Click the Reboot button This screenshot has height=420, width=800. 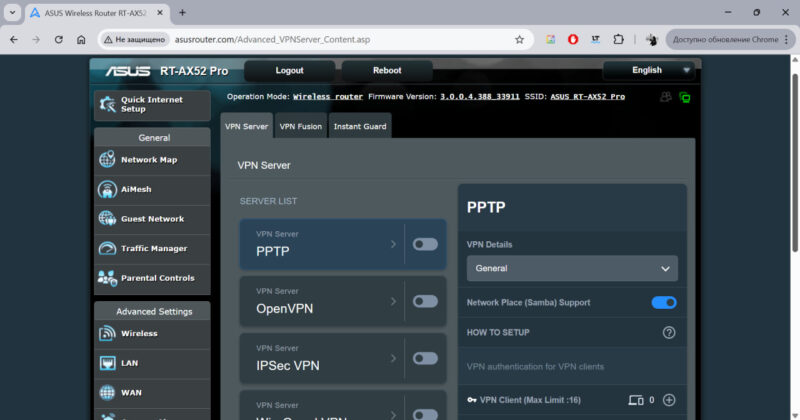[387, 70]
